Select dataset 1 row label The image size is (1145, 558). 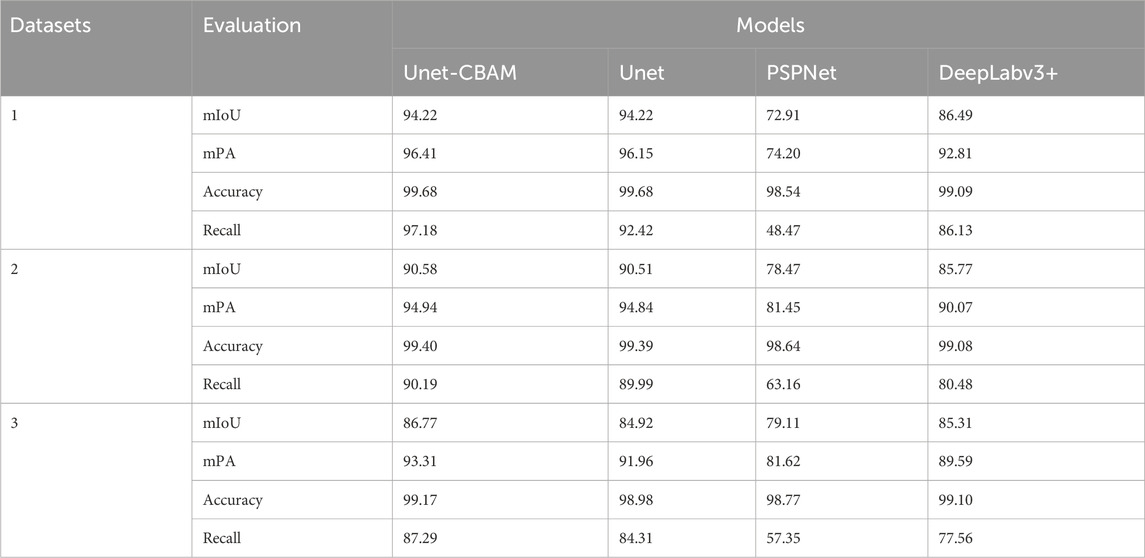point(15,115)
